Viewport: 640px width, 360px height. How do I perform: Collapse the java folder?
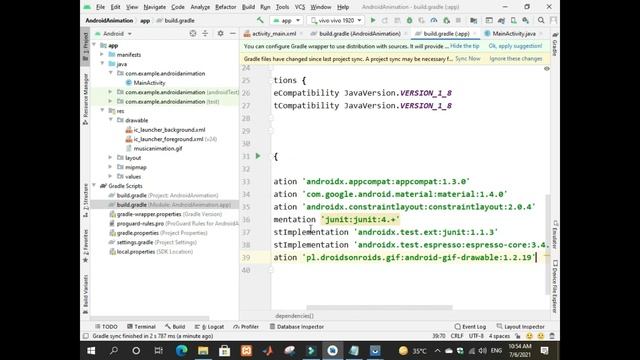coord(102,64)
